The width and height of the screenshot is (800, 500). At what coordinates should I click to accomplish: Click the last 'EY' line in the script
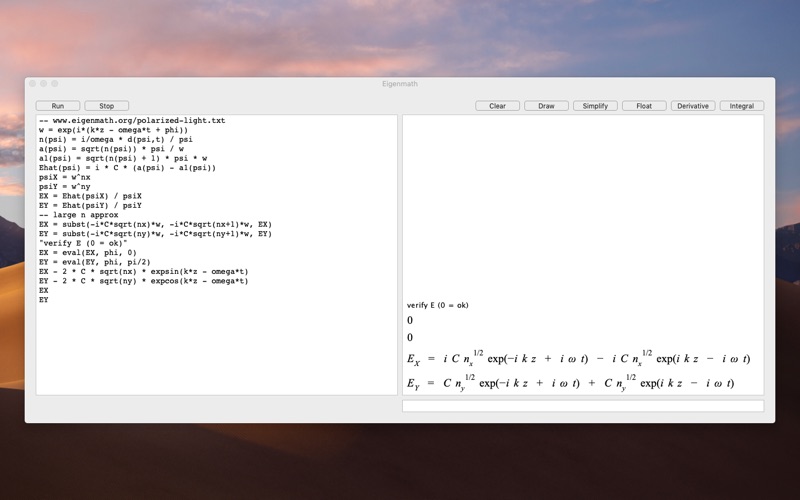(44, 300)
